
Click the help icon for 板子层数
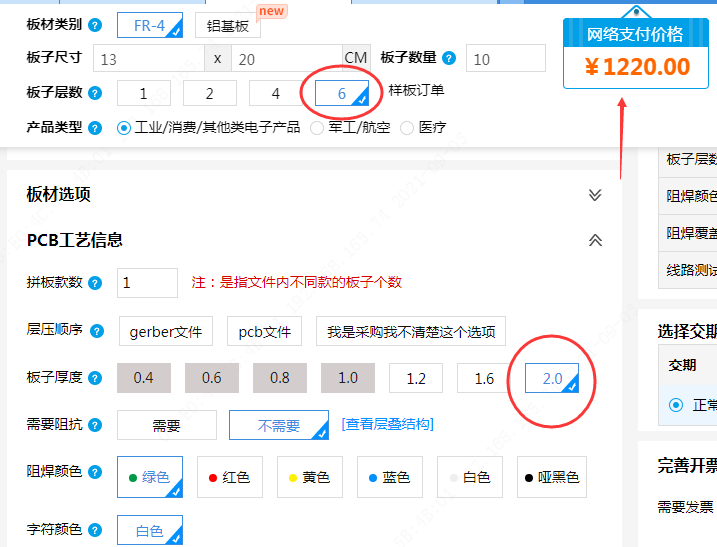[95, 93]
